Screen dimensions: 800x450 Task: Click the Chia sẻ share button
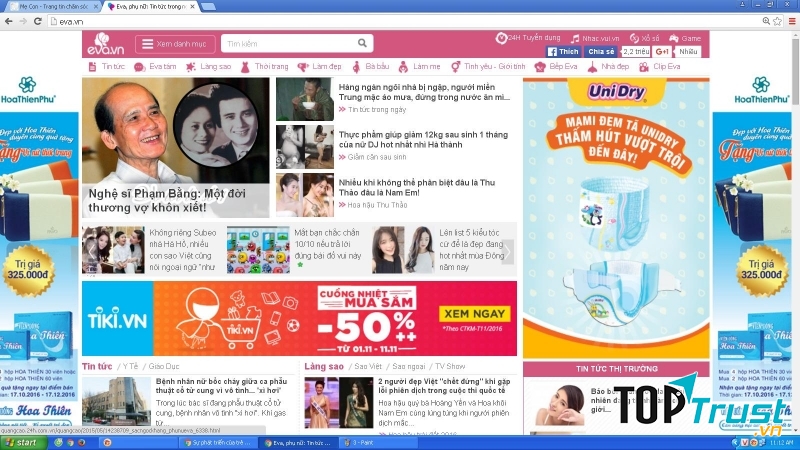click(601, 51)
